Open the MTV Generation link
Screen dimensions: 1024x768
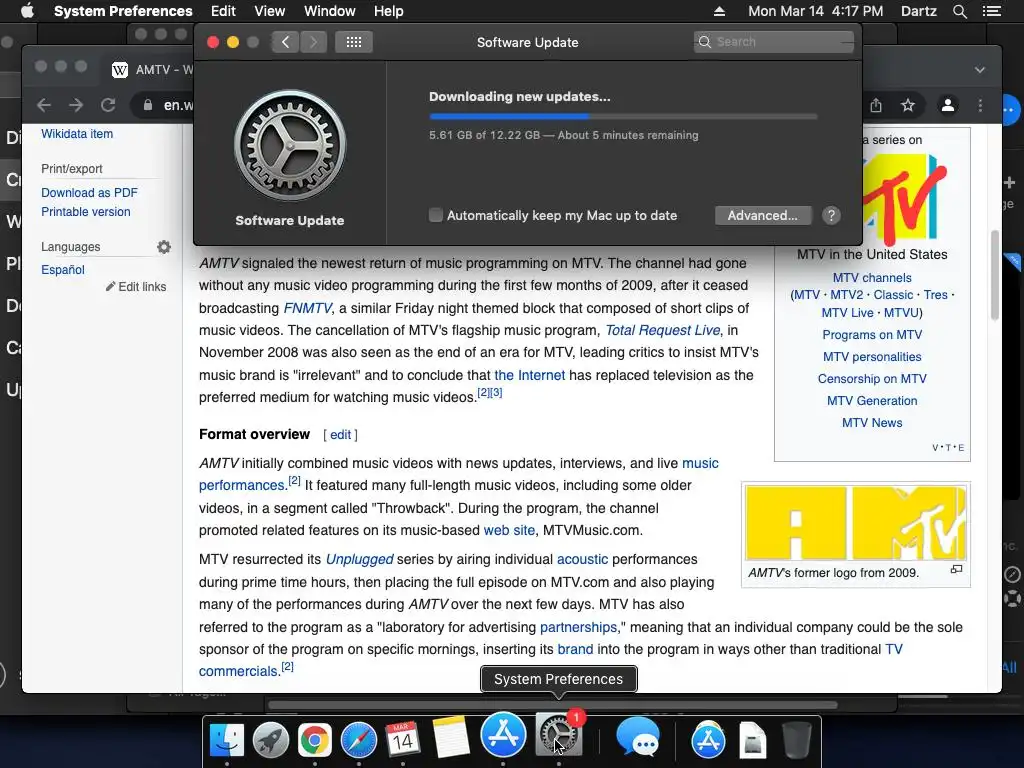pos(872,401)
